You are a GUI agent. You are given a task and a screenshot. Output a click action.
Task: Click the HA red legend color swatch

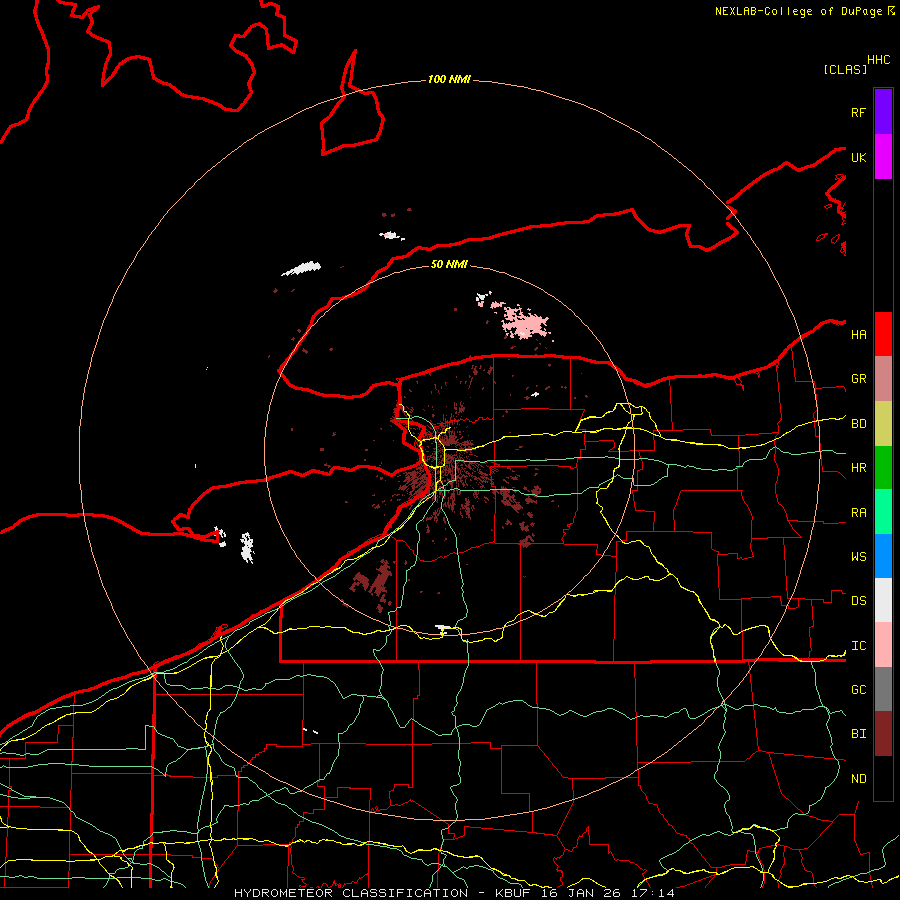883,334
